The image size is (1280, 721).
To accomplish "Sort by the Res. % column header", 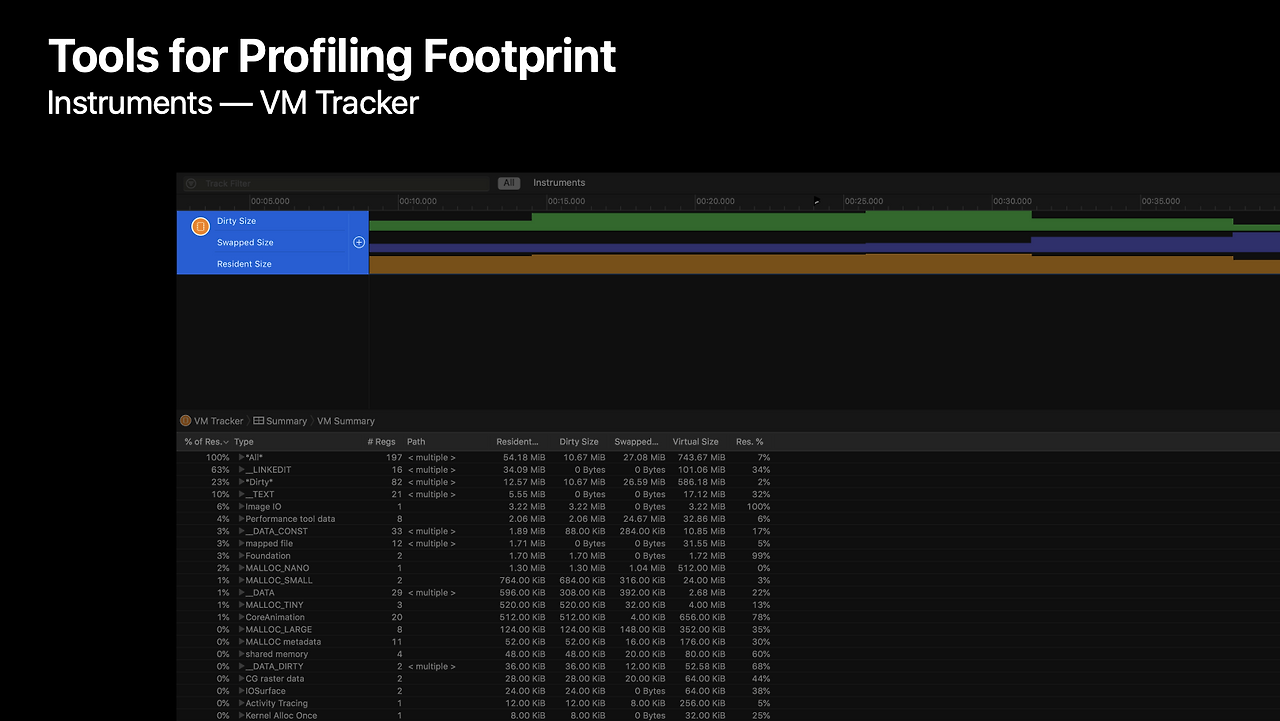I will pyautogui.click(x=749, y=441).
